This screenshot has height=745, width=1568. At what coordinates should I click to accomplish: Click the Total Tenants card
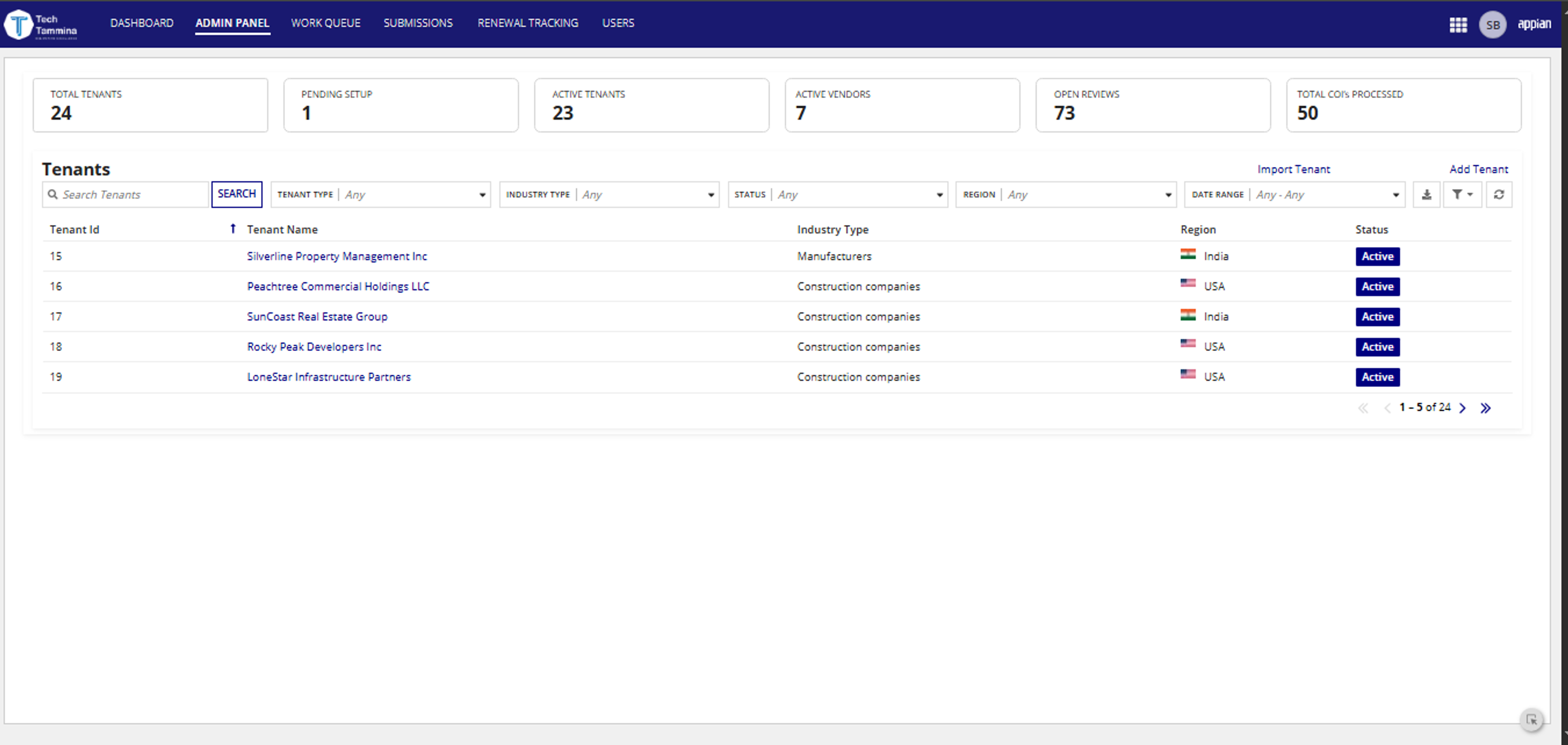150,105
